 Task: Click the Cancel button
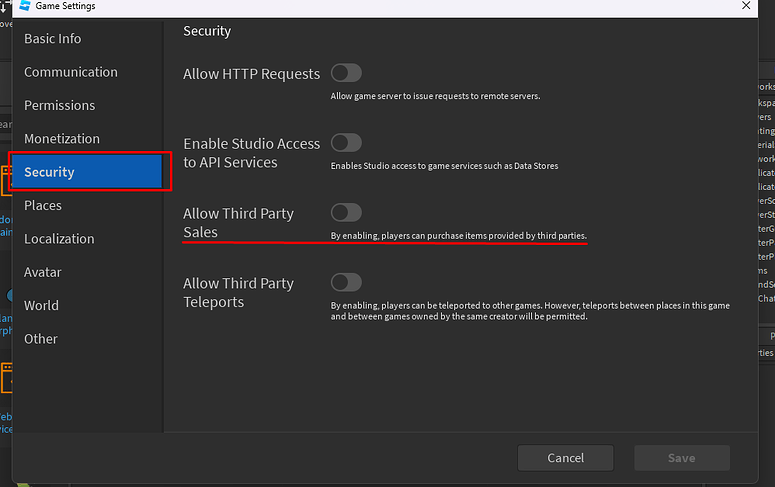click(565, 458)
